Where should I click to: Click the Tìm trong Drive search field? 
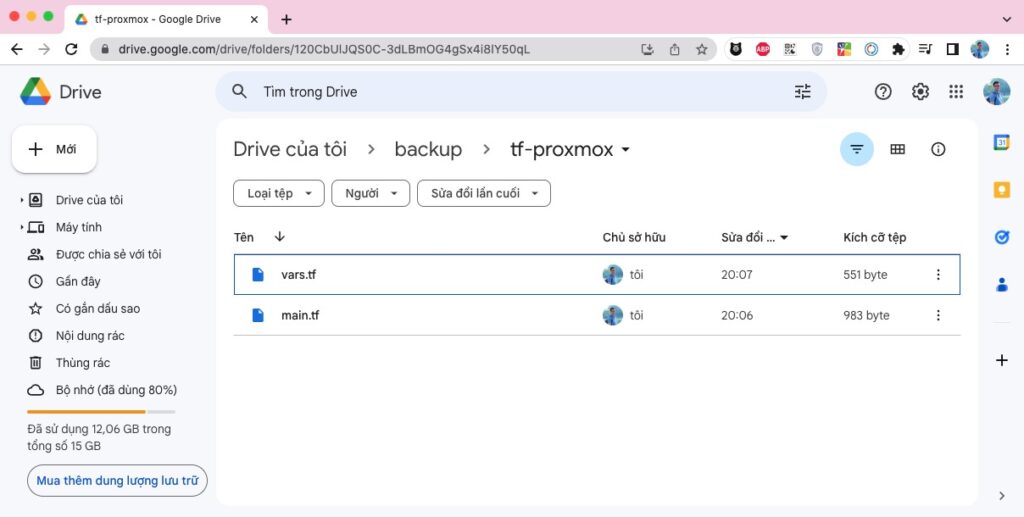[x=521, y=92]
